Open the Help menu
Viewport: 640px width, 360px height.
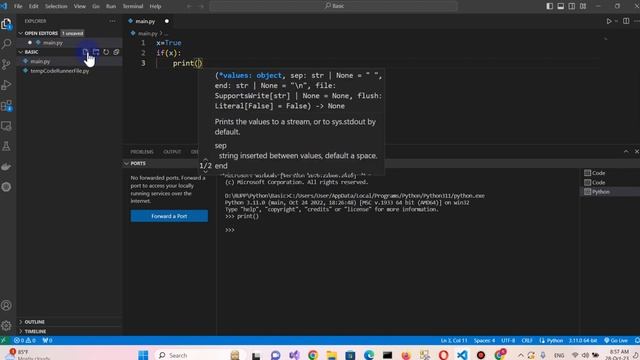click(x=155, y=6)
